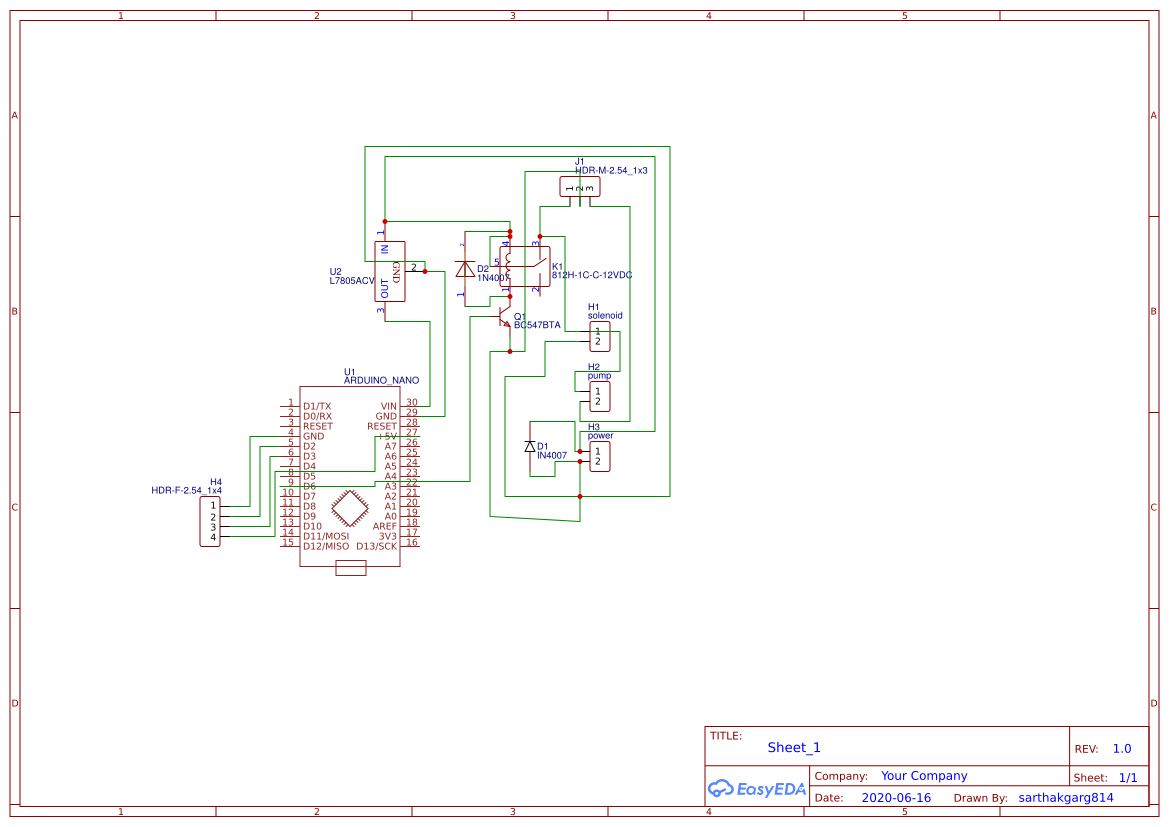Screen dimensions: 1169x827
Task: Select the date 2020-06-16
Action: pyautogui.click(x=896, y=797)
